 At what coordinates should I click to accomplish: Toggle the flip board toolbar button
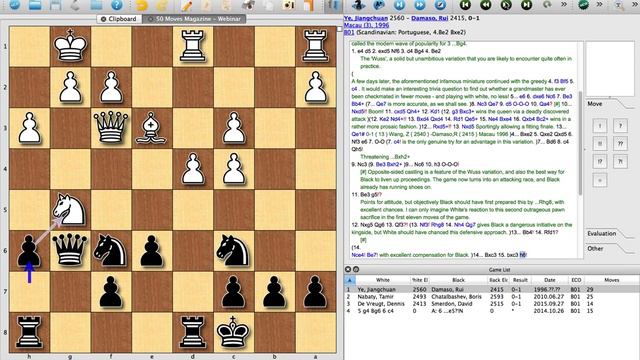click(x=333, y=5)
